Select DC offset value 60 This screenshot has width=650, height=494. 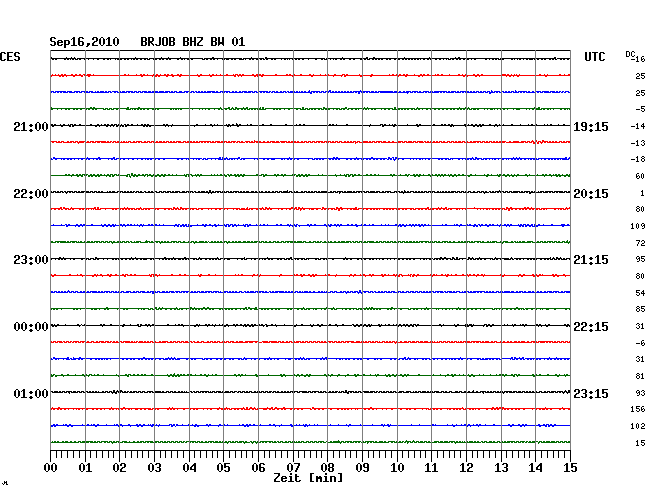tap(640, 177)
